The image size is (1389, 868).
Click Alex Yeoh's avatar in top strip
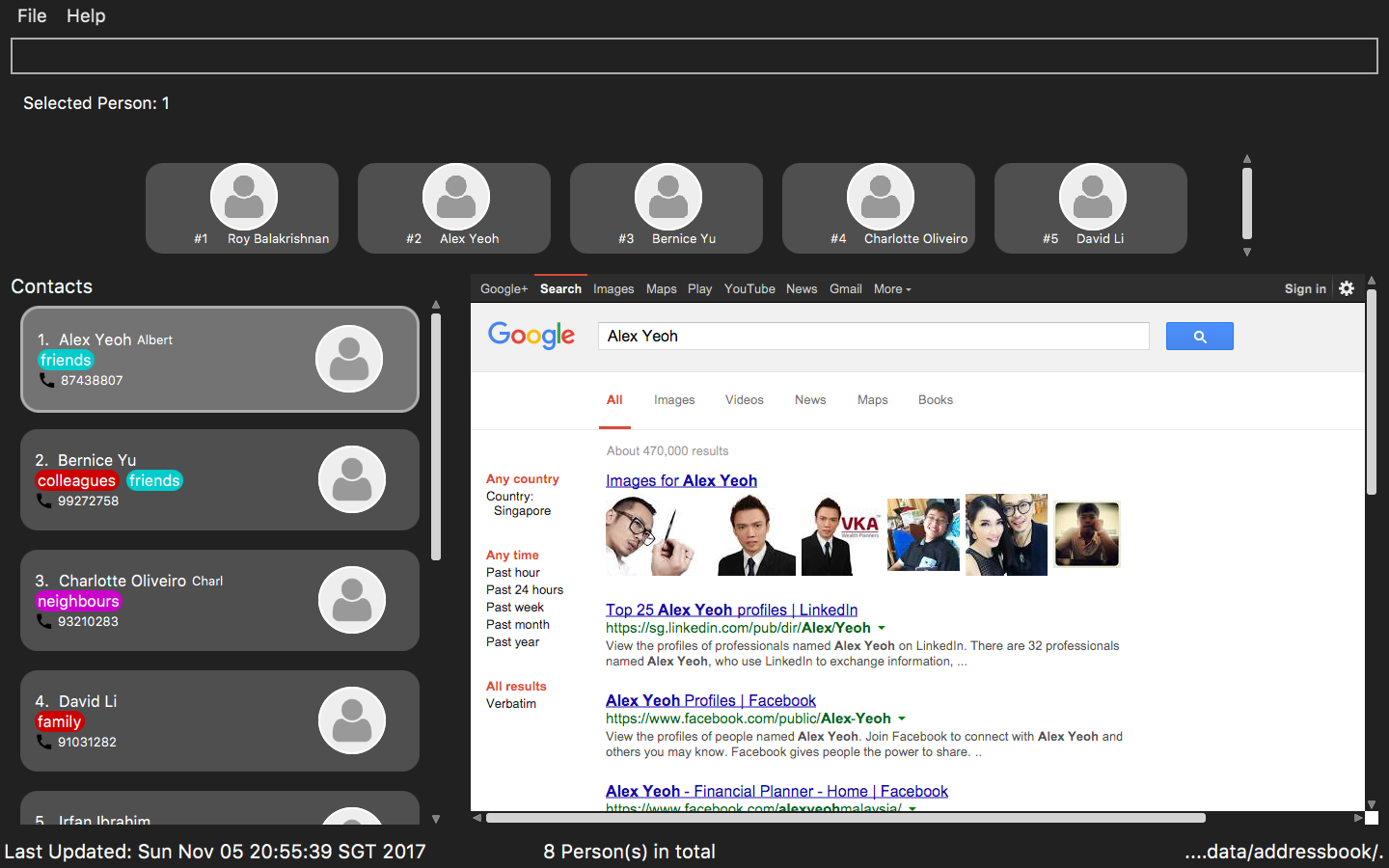(x=456, y=197)
